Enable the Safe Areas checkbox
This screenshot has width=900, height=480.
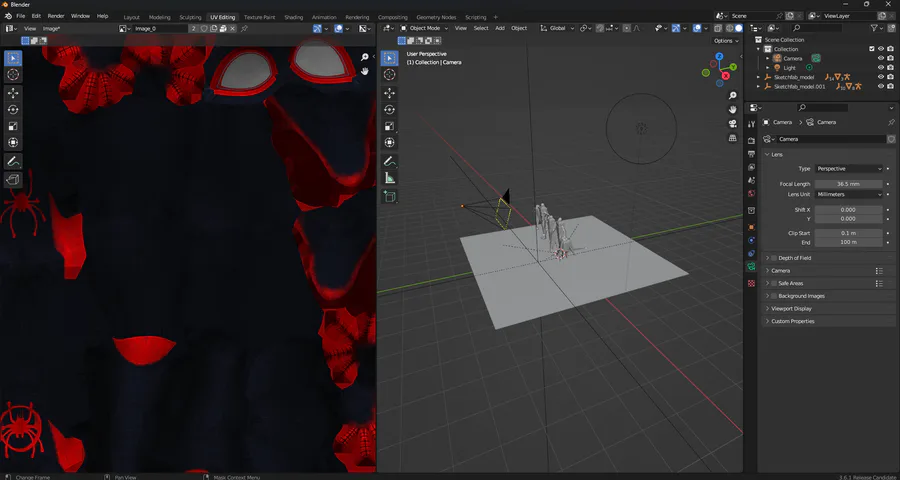pyautogui.click(x=774, y=284)
